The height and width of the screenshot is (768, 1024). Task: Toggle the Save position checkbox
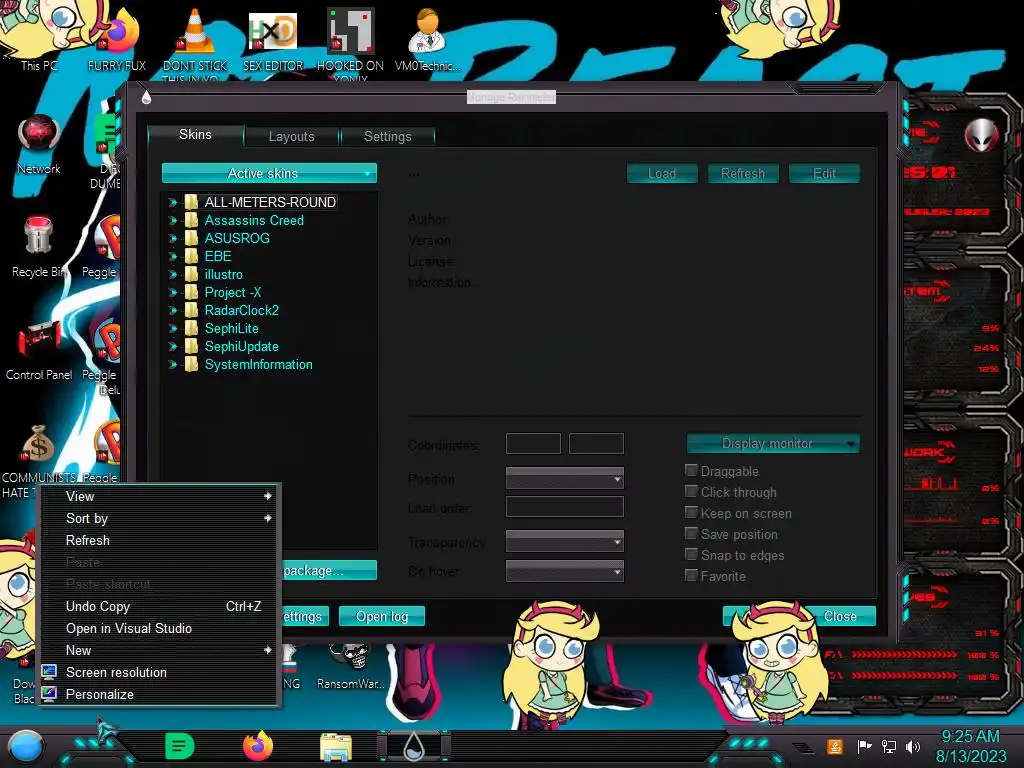point(691,534)
